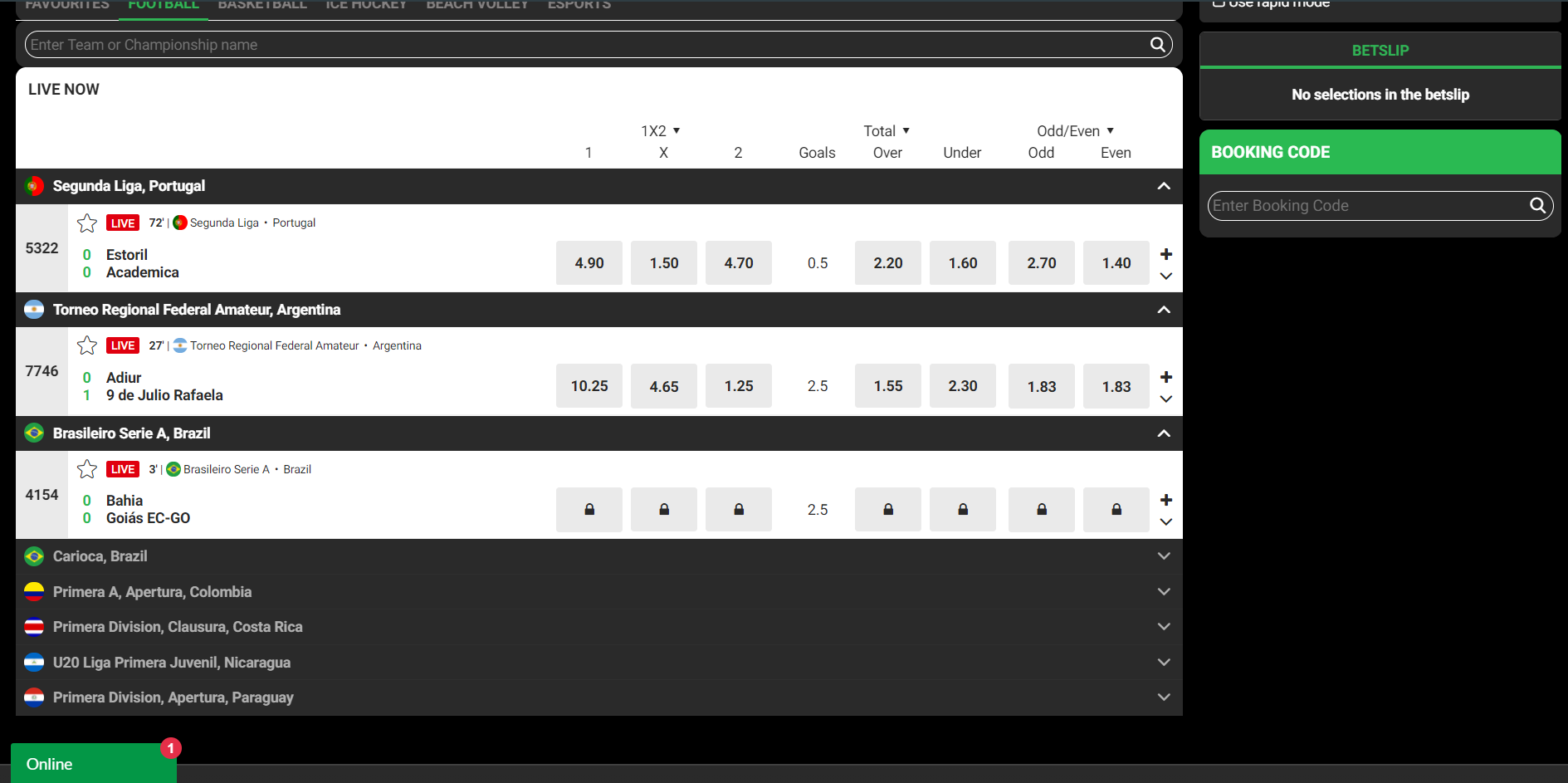Star the Adiur vs 9 de Julio match
This screenshot has height=783, width=1568.
point(87,345)
